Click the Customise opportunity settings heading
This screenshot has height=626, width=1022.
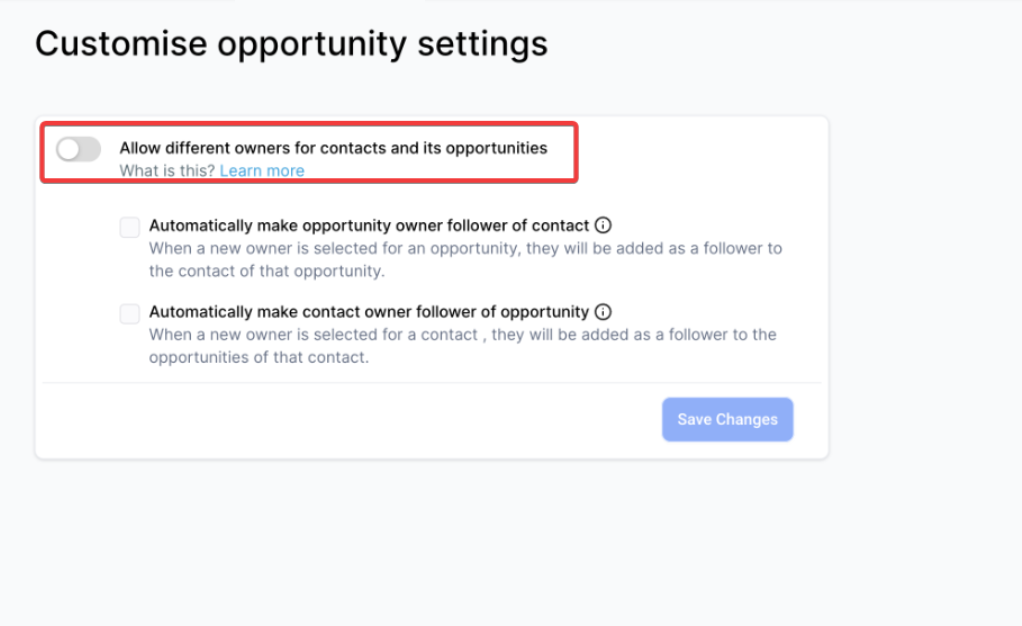coord(291,44)
